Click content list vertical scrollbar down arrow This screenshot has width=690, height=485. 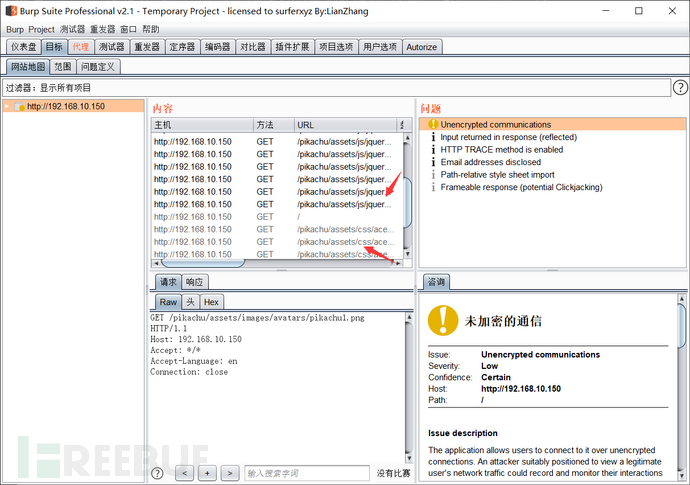pos(407,254)
